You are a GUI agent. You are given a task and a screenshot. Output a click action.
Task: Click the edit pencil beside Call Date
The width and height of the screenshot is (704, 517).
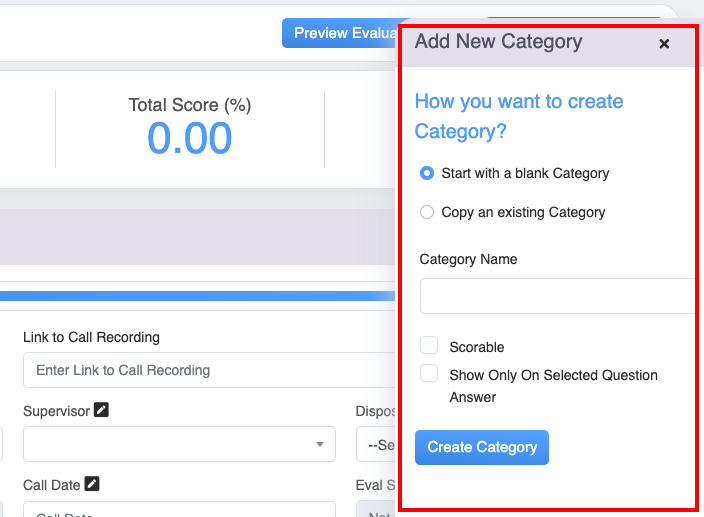92,484
